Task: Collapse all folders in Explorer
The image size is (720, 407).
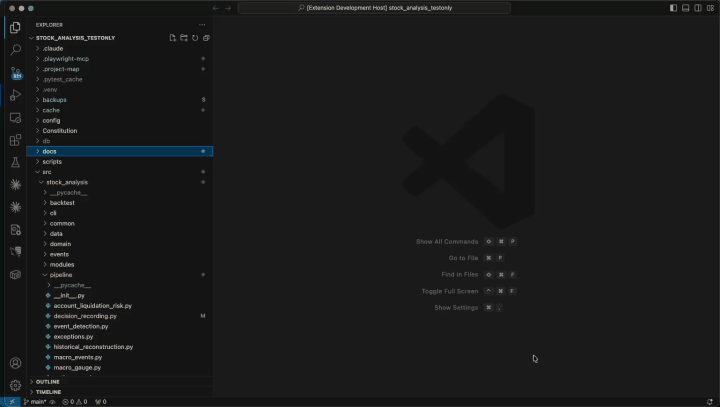Action: pos(206,38)
